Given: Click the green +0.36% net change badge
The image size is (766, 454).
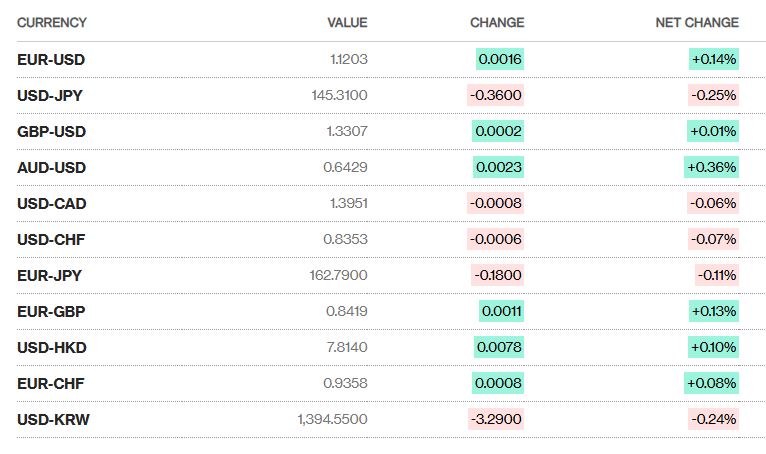Looking at the screenshot, I should pos(711,167).
